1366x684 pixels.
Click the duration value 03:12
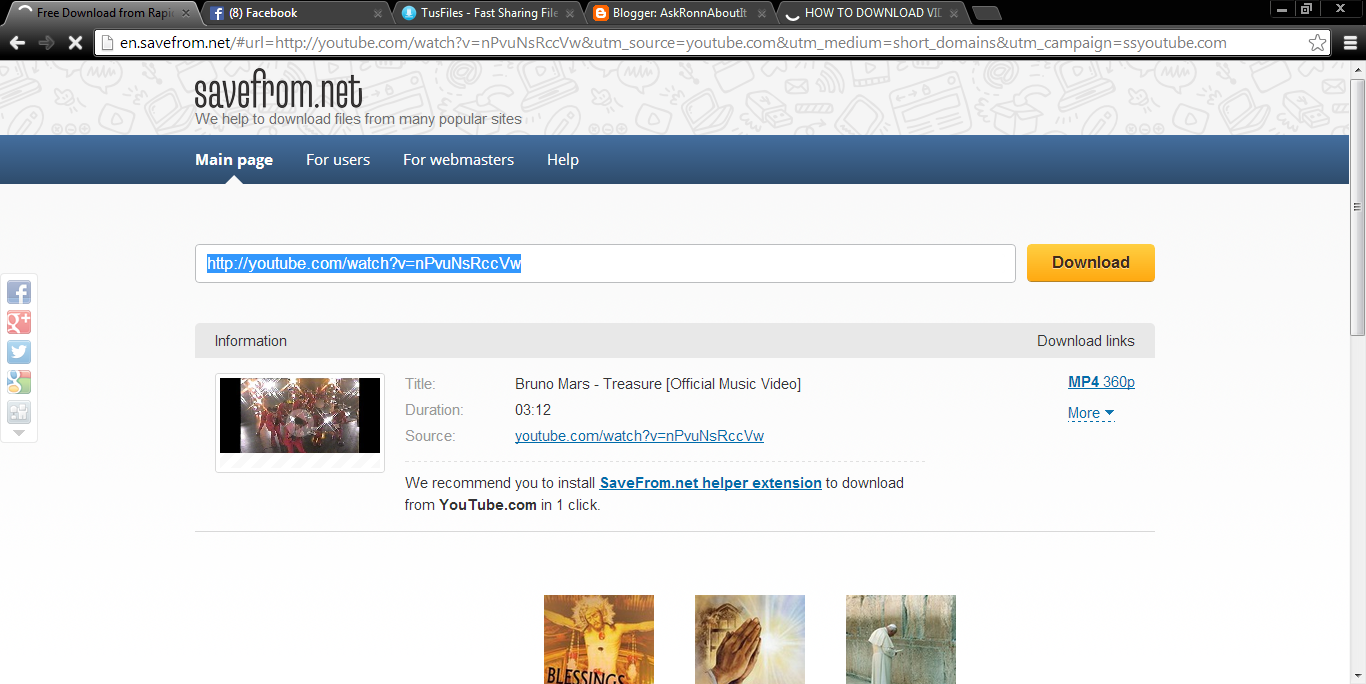[533, 410]
